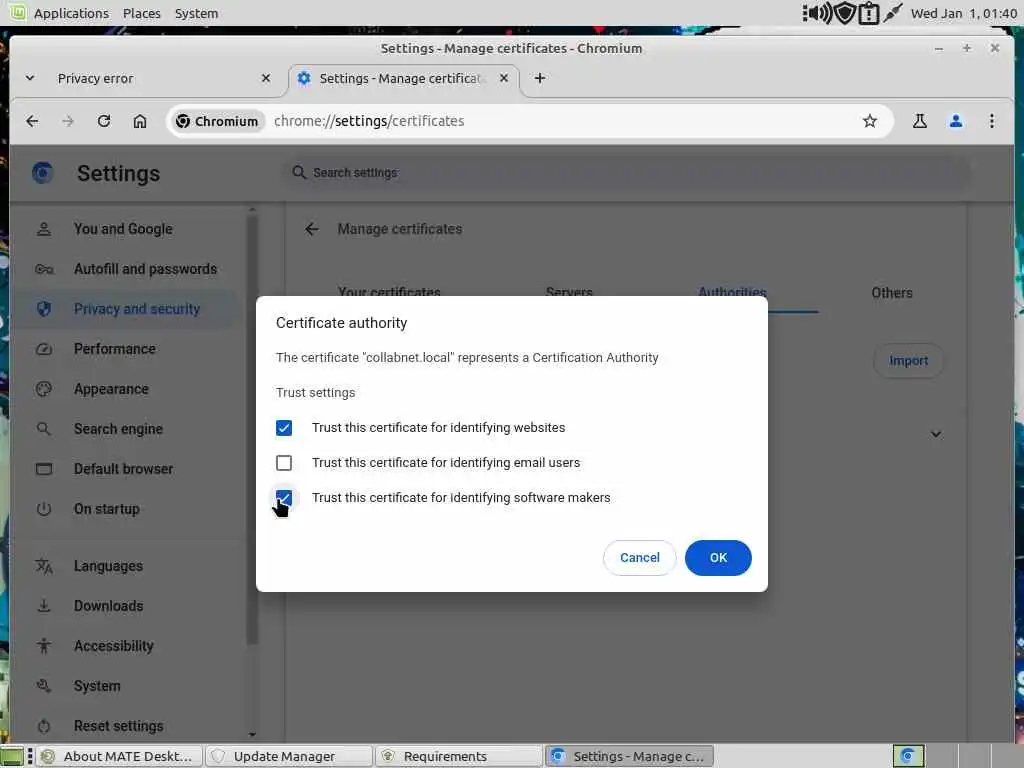Image resolution: width=1024 pixels, height=768 pixels.
Task: Go back in browser history
Action: [32, 121]
